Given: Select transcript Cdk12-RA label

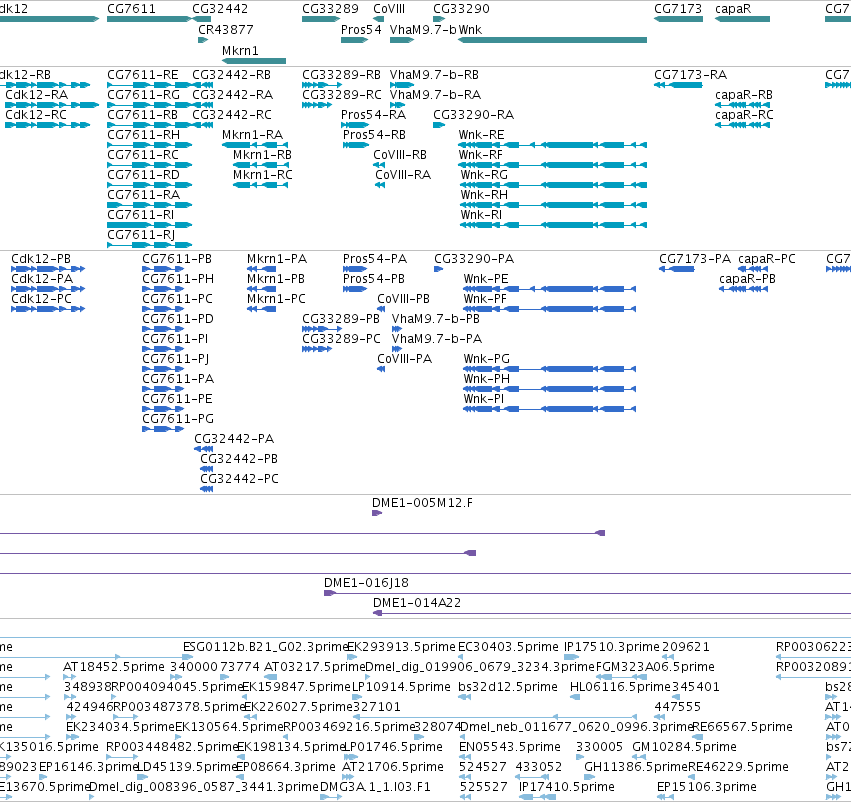Looking at the screenshot, I should point(37,94).
